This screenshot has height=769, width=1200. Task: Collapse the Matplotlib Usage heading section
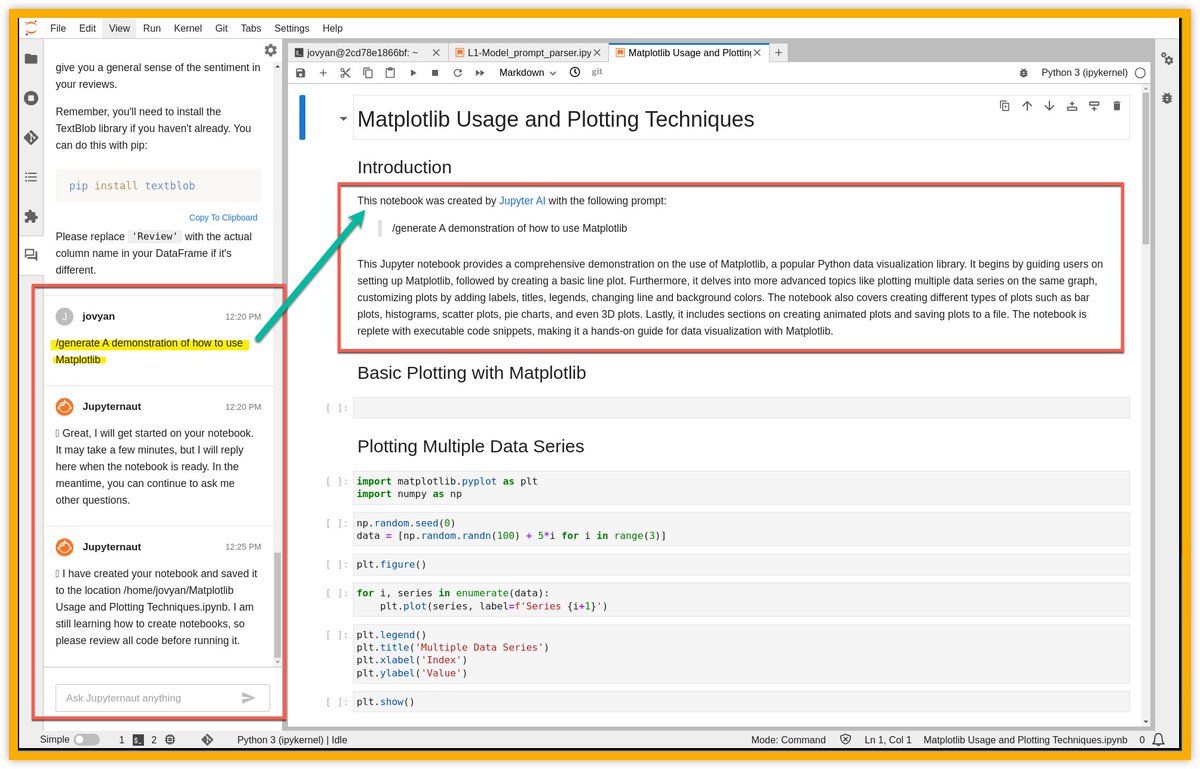pyautogui.click(x=343, y=119)
